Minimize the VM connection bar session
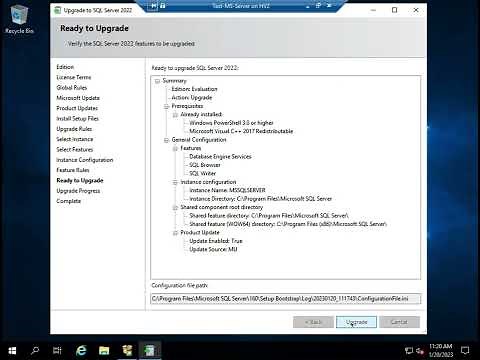Screen dimensions: 480x360 click(308, 6)
